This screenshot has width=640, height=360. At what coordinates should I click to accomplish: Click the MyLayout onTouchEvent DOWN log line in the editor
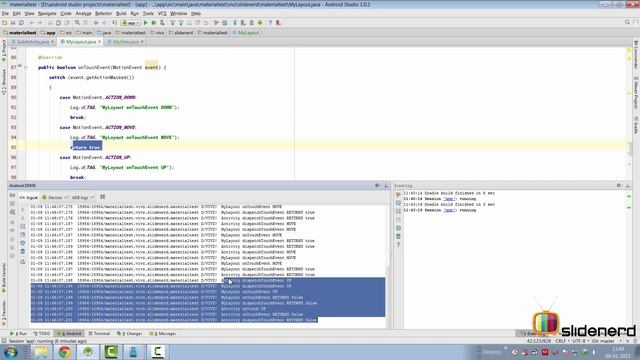(x=124, y=107)
